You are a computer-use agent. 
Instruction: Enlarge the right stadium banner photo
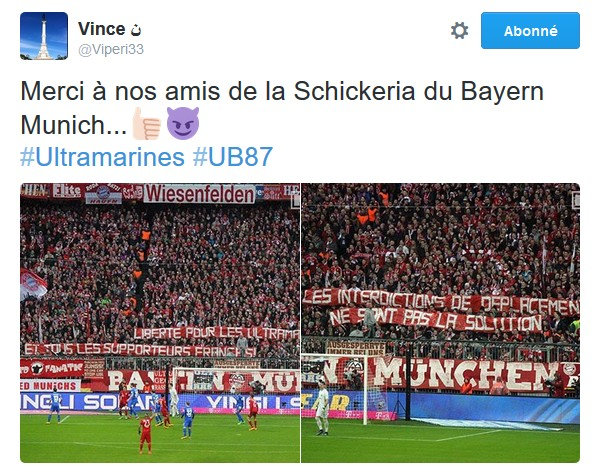pyautogui.click(x=441, y=323)
